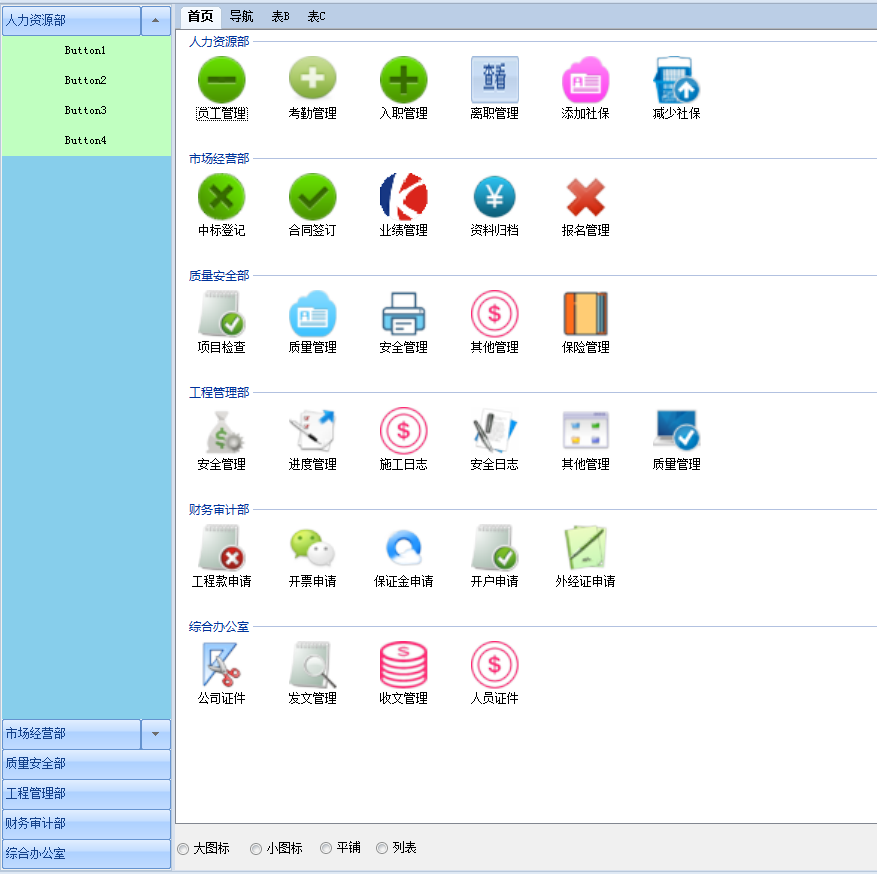Select 列表 view radio button
The width and height of the screenshot is (877, 874).
tap(382, 848)
